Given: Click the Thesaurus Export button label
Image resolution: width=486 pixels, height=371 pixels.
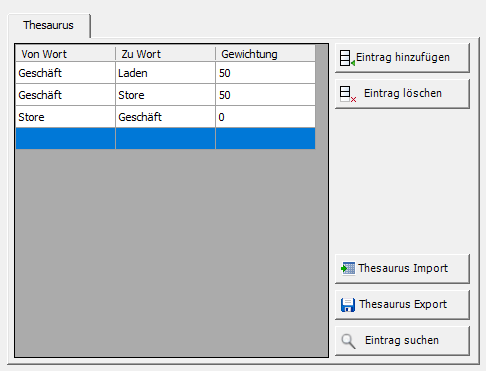Looking at the screenshot, I should tap(403, 304).
